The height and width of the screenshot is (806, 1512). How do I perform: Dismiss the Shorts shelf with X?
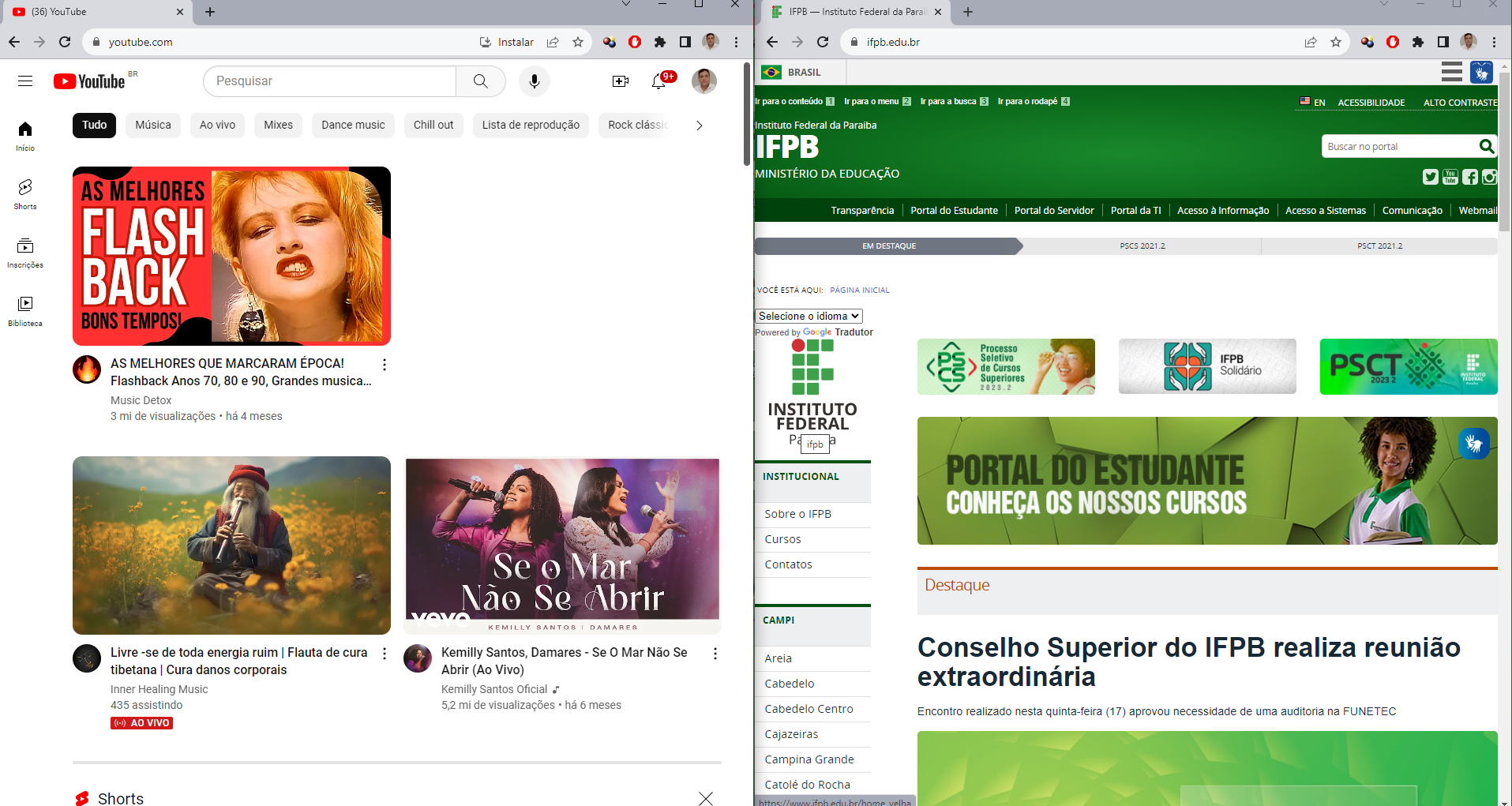point(706,798)
